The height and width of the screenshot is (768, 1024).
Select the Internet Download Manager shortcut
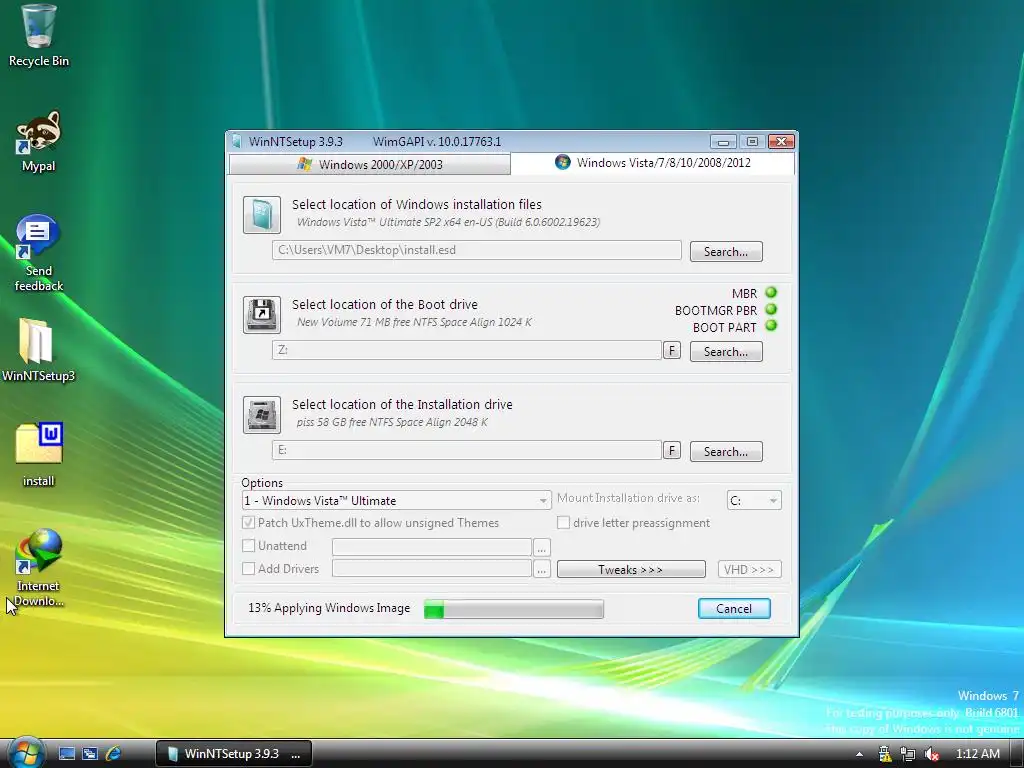[x=39, y=567]
